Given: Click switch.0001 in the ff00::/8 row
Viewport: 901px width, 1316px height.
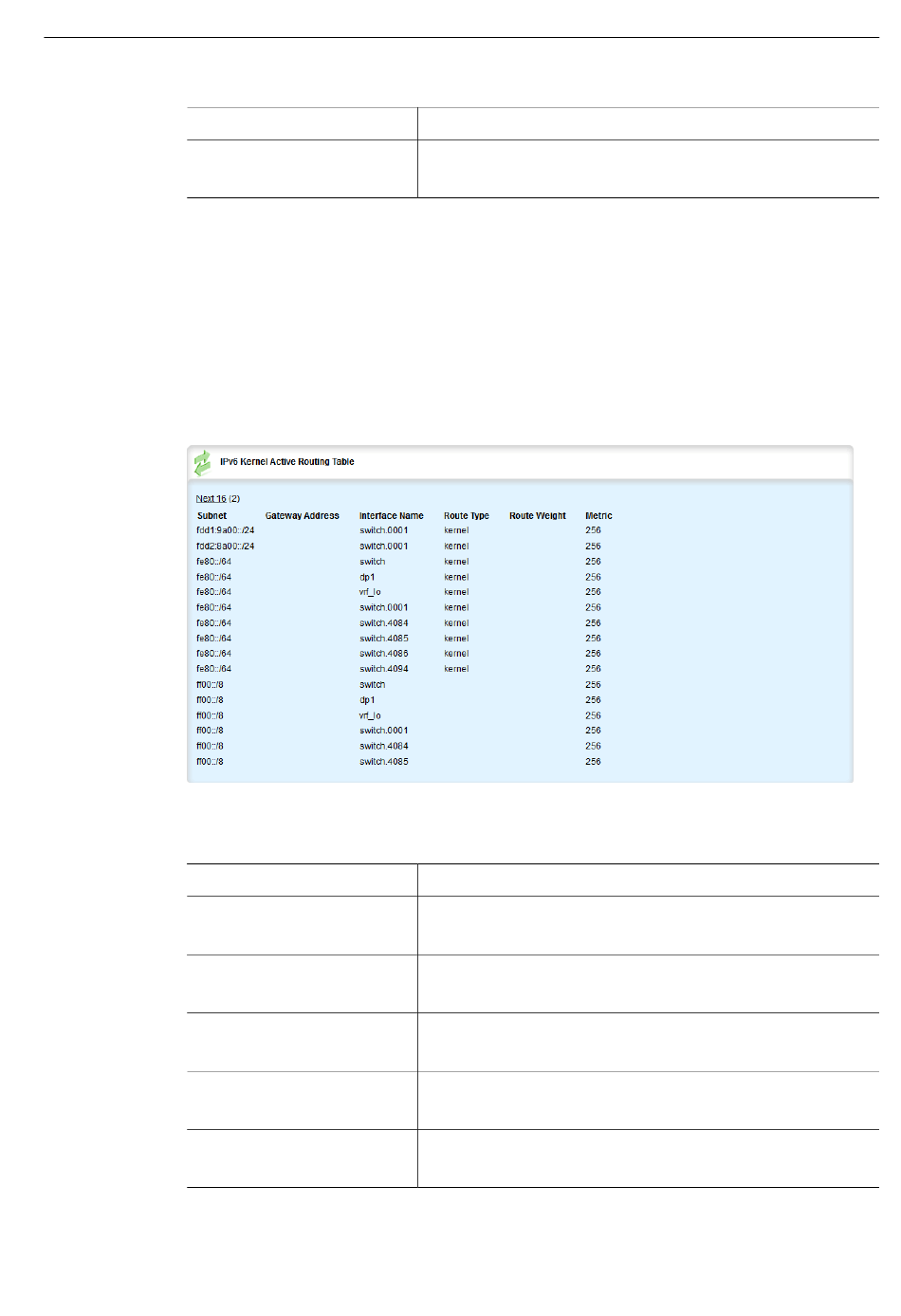Looking at the screenshot, I should pyautogui.click(x=383, y=731).
